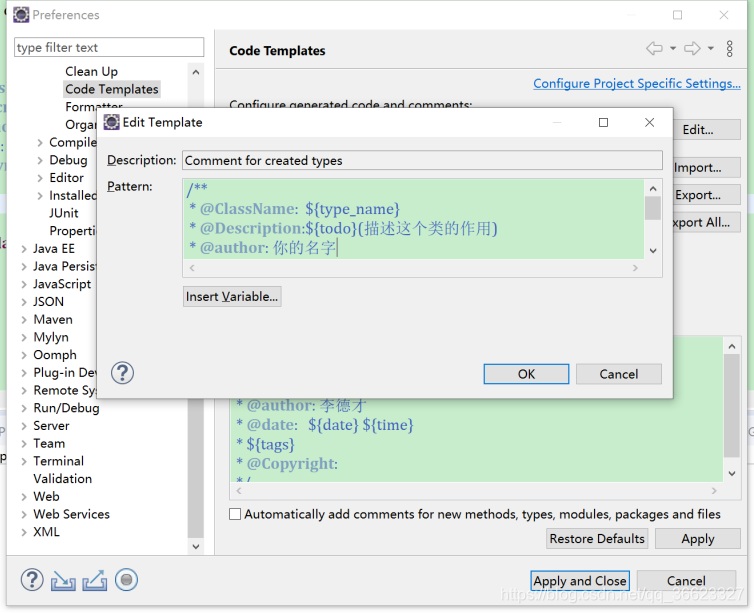The image size is (754, 613).
Task: Expand the Debug tree node
Action: coord(40,161)
